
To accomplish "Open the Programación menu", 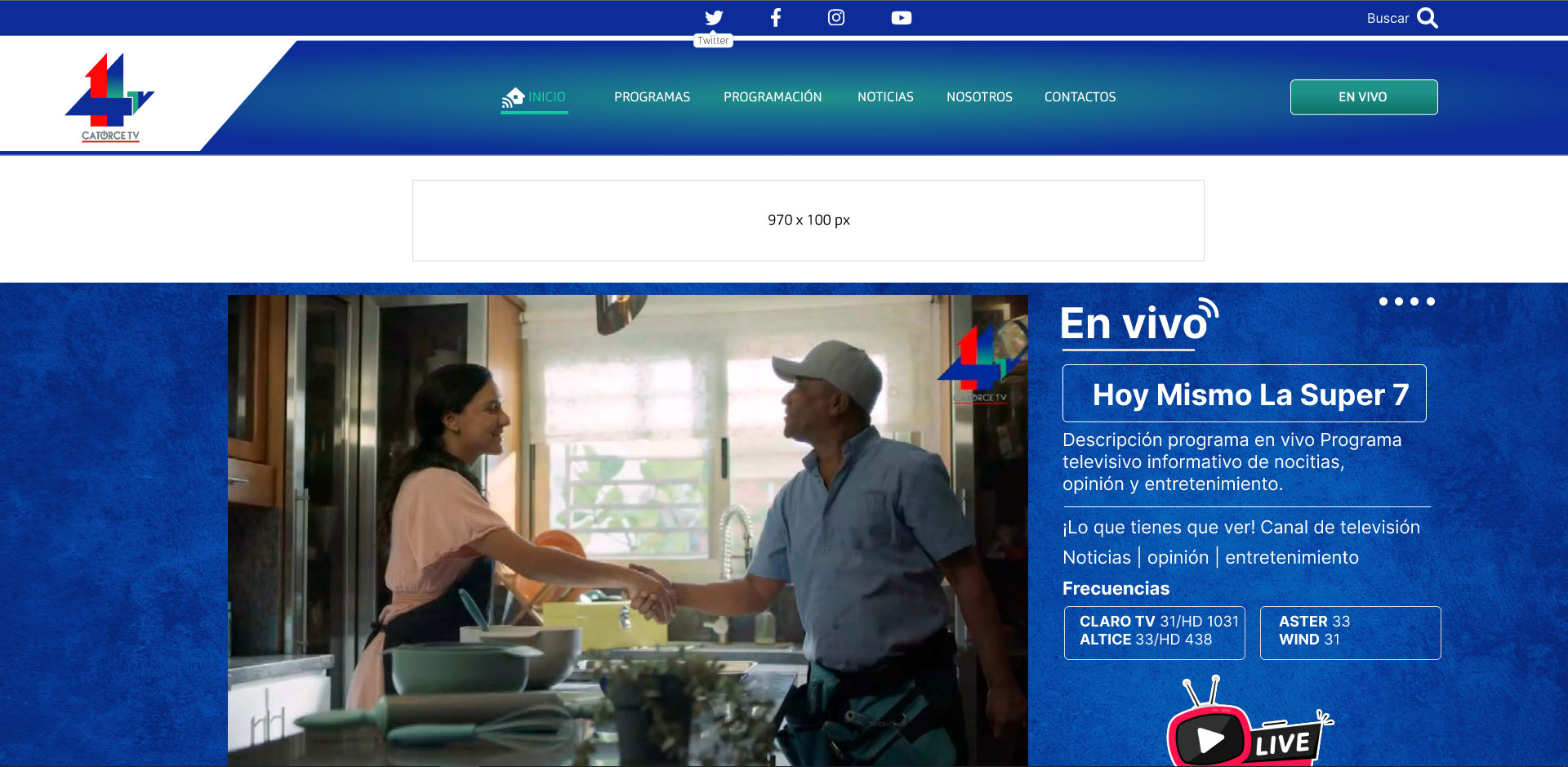I will tap(773, 97).
